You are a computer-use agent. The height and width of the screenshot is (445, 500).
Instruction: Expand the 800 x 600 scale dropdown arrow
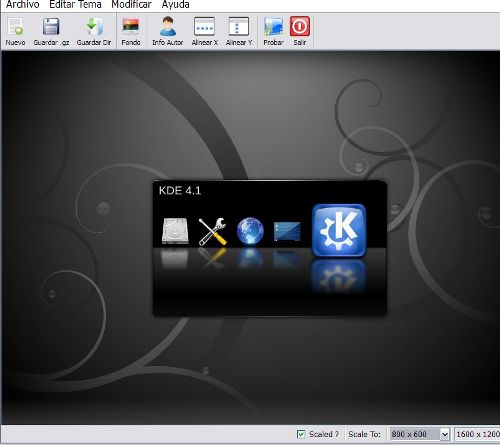(444, 434)
